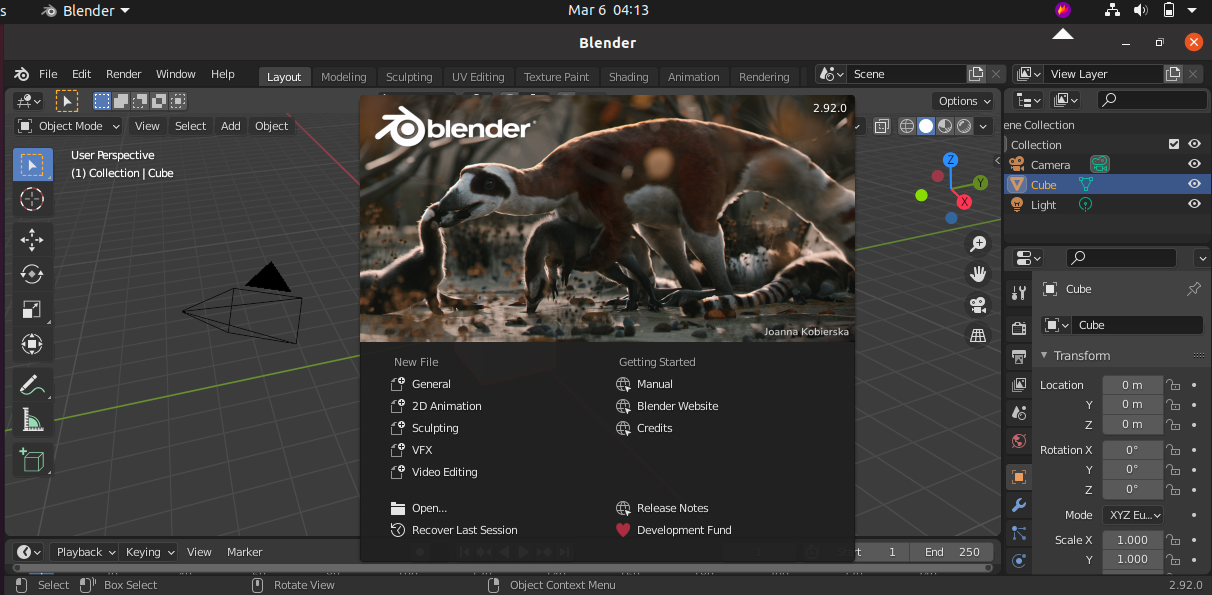Open the Render menu
Image resolution: width=1212 pixels, height=595 pixels.
(x=124, y=74)
